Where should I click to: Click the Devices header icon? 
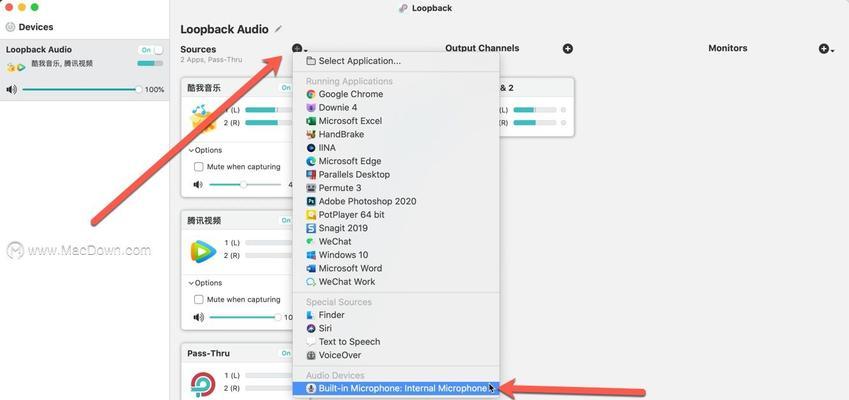tap(10, 27)
